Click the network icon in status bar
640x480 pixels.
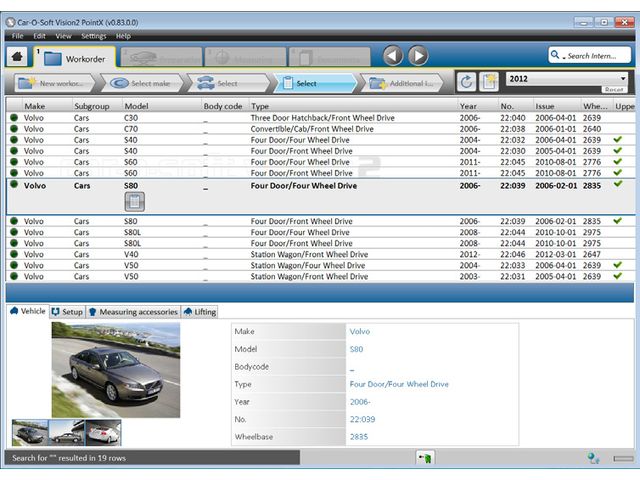pos(593,458)
